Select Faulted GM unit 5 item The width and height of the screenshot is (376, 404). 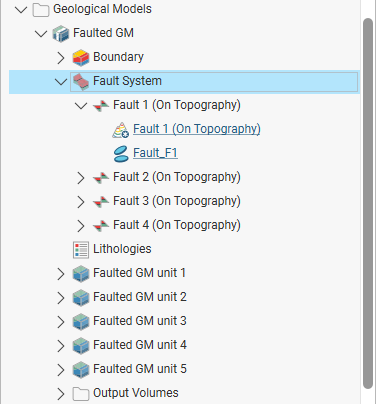(x=140, y=369)
